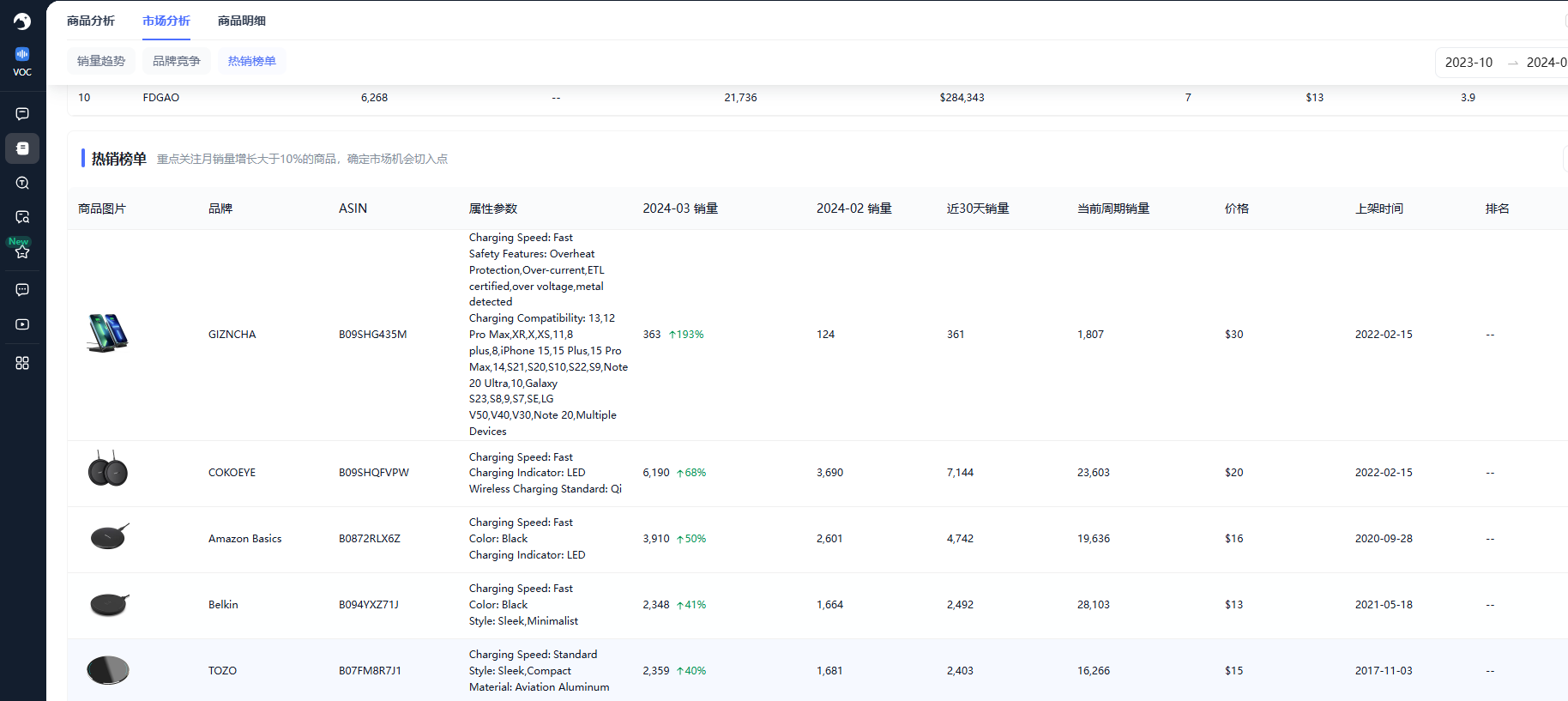The height and width of the screenshot is (701, 1568).
Task: Click the 2023-10 start date field
Action: coord(1468,63)
